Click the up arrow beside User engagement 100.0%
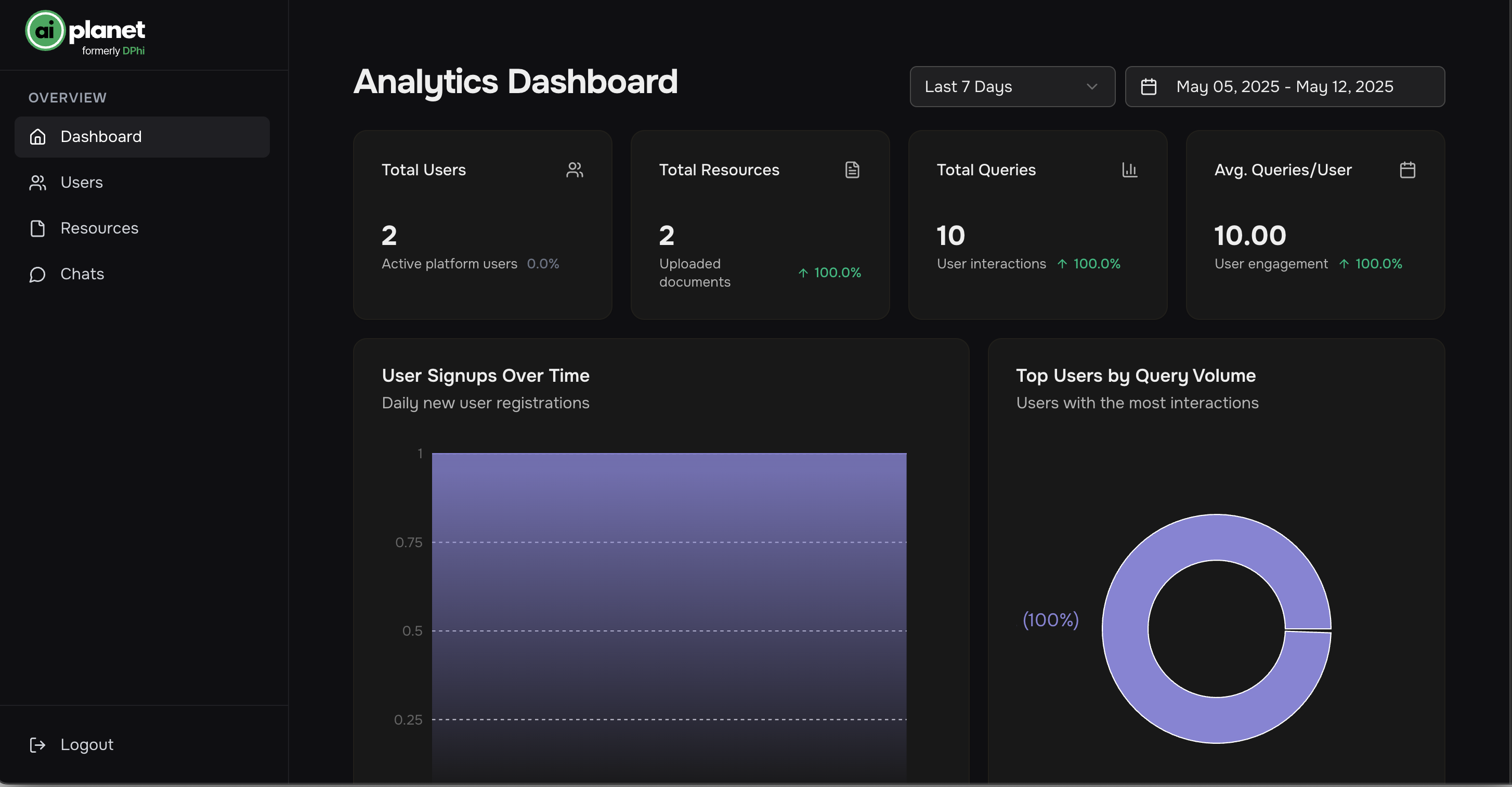Viewport: 1512px width, 787px height. pos(1344,264)
